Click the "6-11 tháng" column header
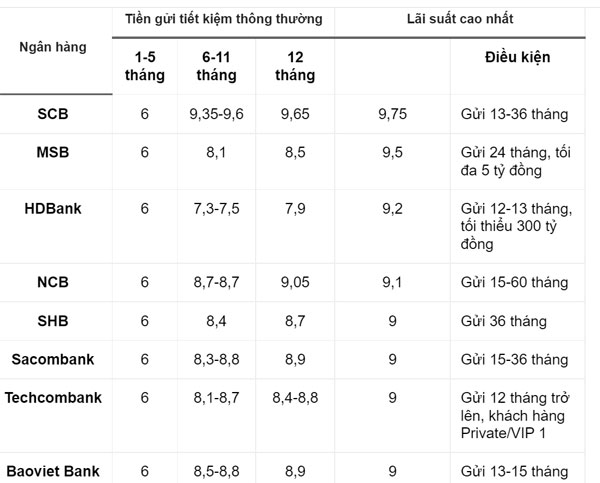 [x=217, y=66]
